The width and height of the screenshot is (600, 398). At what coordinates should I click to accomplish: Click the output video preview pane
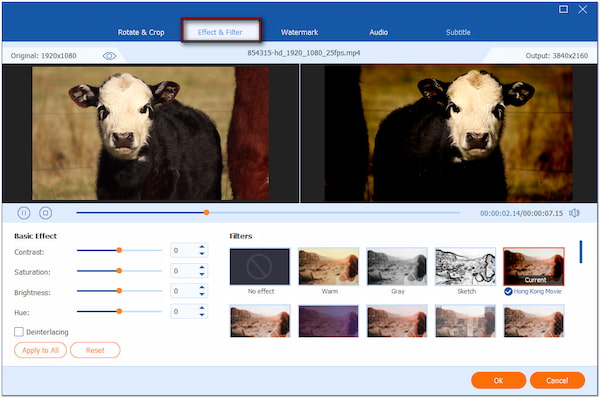click(x=448, y=133)
